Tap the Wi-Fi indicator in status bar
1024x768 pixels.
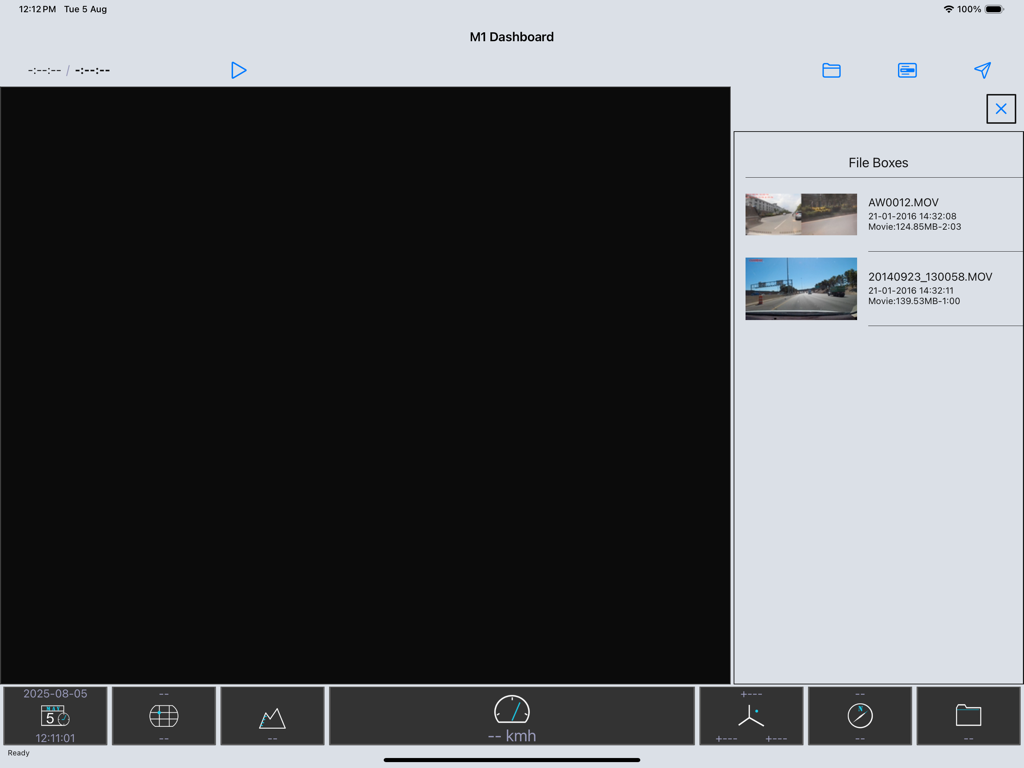click(x=949, y=9)
